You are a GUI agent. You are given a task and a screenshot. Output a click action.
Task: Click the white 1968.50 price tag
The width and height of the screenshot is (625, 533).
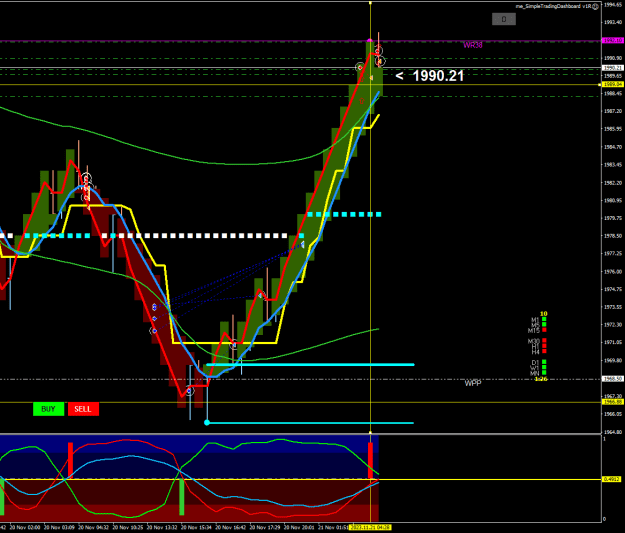click(613, 379)
